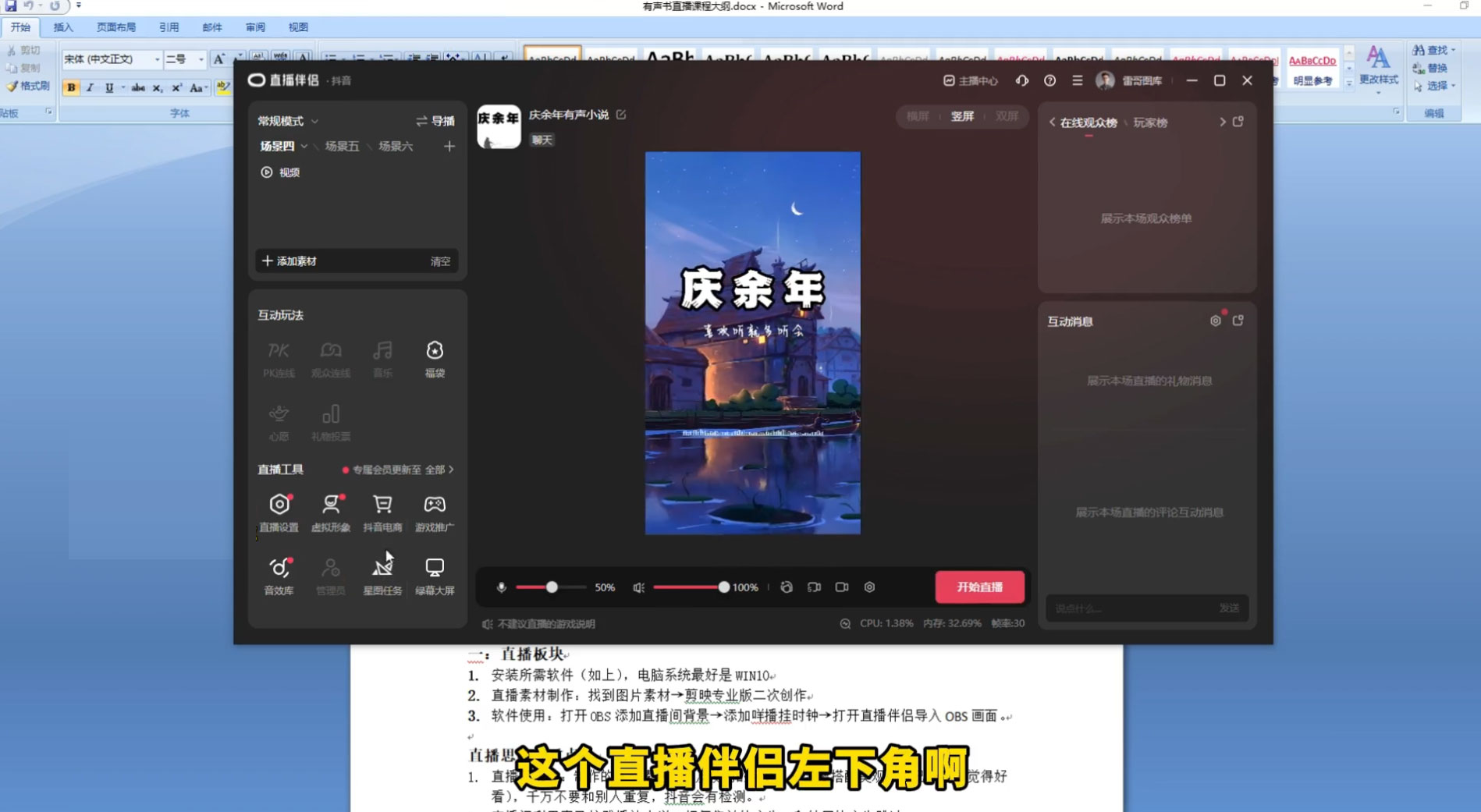Mute the speaker volume icon

pos(640,587)
